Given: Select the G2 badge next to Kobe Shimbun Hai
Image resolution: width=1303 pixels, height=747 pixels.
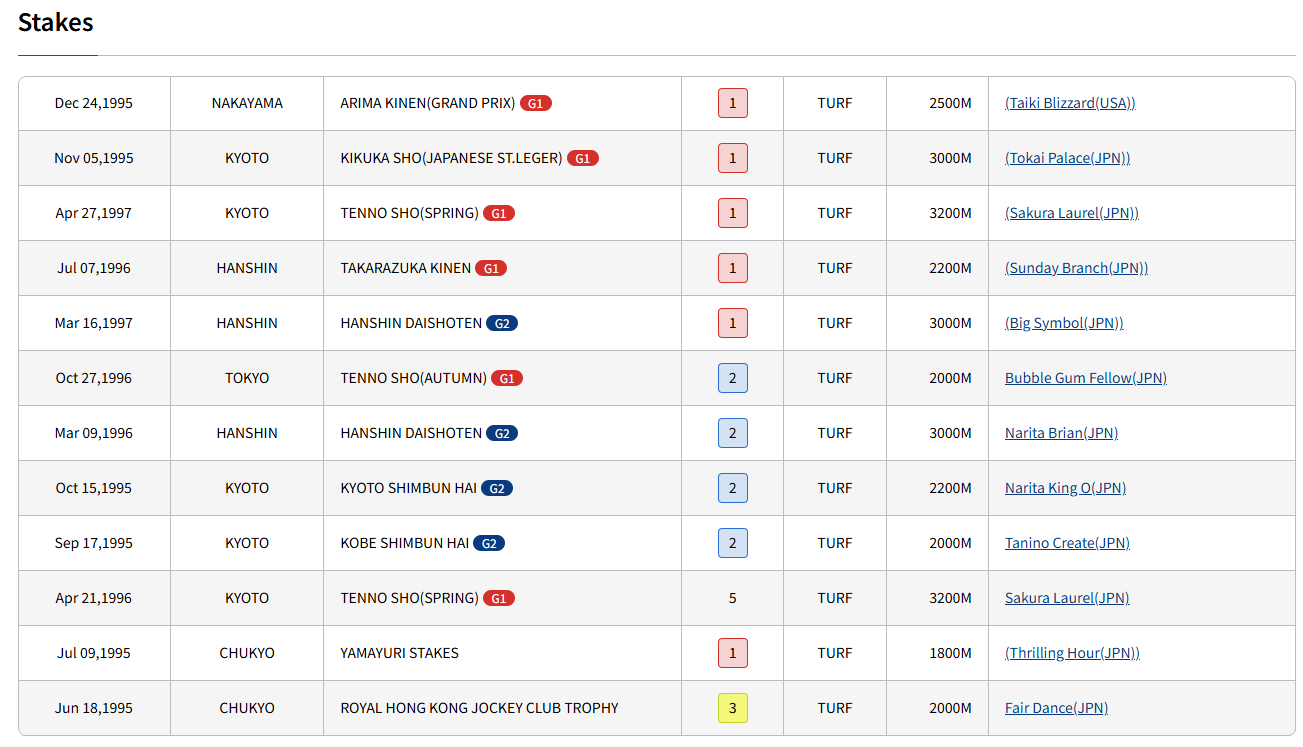Looking at the screenshot, I should click(489, 543).
